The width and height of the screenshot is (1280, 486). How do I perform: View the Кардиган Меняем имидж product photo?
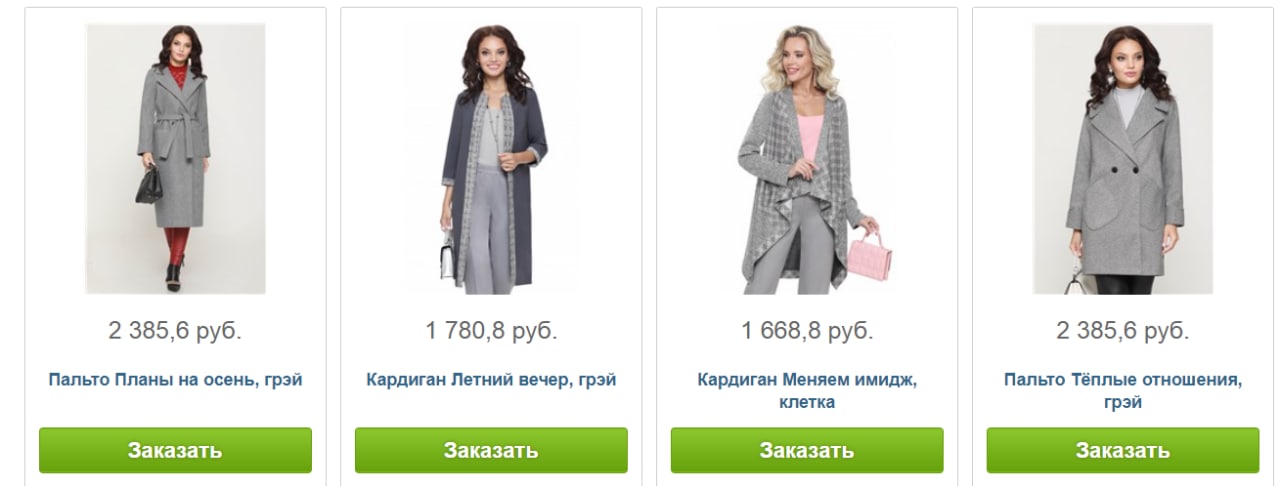(807, 159)
